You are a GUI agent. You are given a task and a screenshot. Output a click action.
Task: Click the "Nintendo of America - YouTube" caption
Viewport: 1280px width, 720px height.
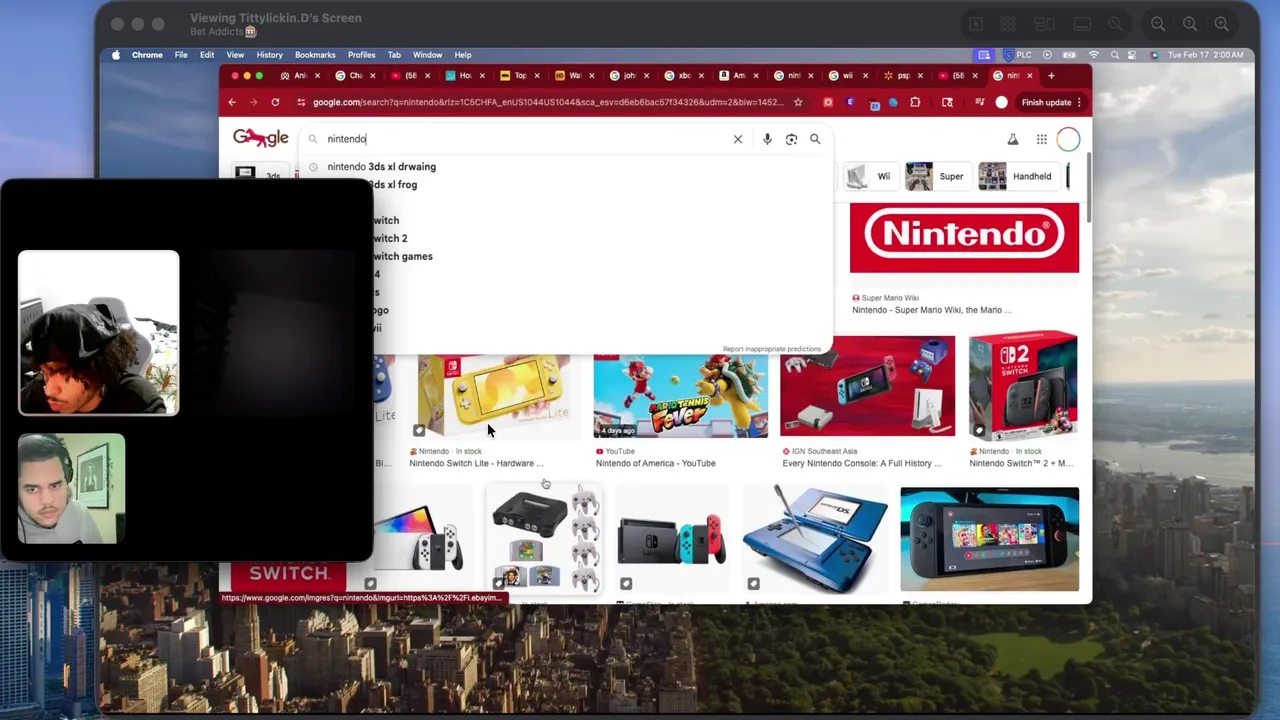coord(655,463)
